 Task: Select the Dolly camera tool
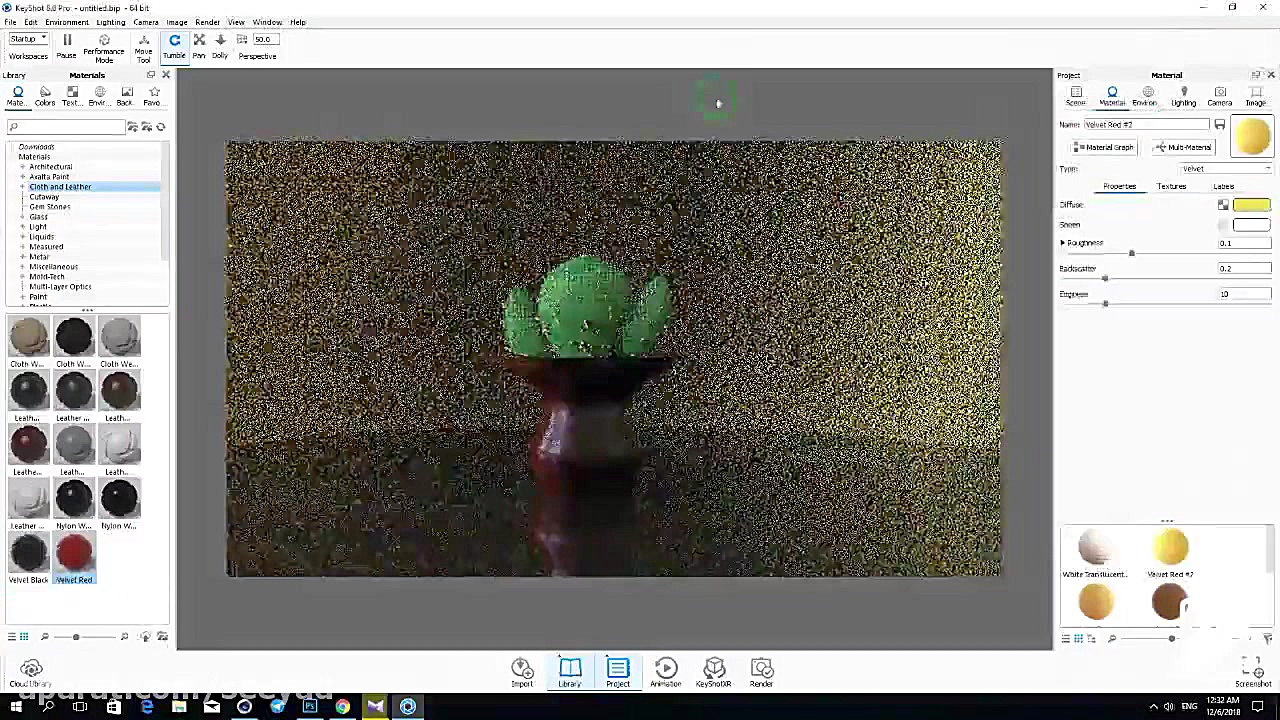tap(220, 46)
